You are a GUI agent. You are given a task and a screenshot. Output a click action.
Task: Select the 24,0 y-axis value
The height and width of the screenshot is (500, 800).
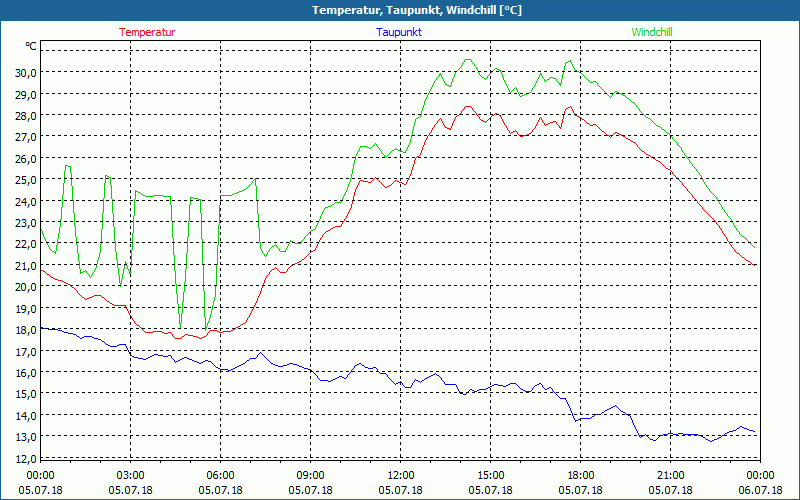[x=26, y=202]
